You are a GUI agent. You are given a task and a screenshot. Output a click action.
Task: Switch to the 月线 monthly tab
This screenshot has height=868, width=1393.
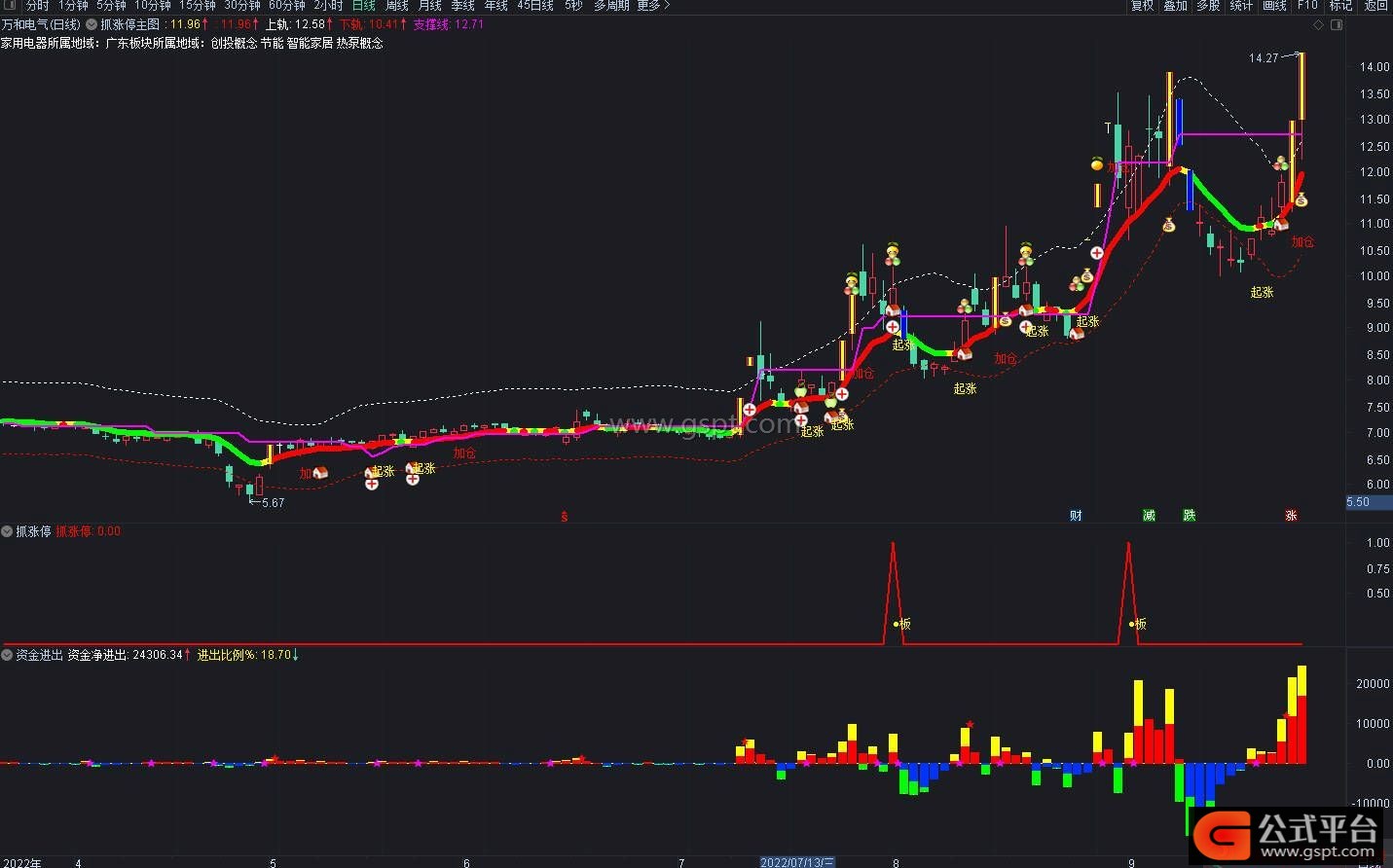pos(429,5)
